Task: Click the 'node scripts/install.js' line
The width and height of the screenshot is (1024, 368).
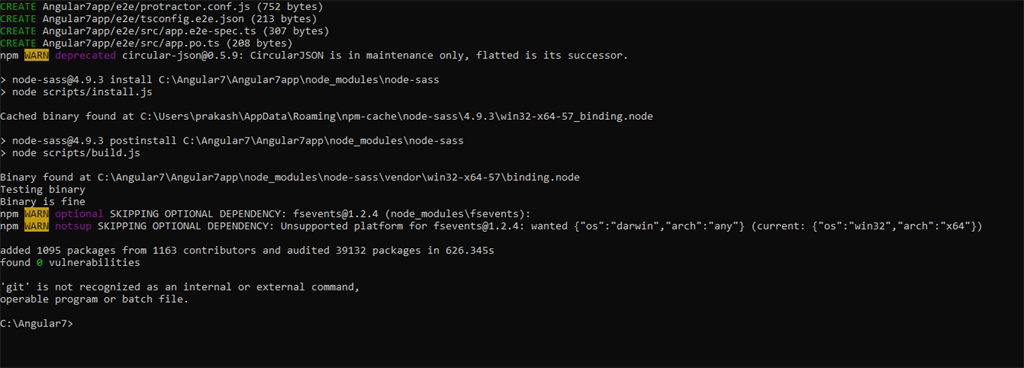Action: click(x=76, y=92)
